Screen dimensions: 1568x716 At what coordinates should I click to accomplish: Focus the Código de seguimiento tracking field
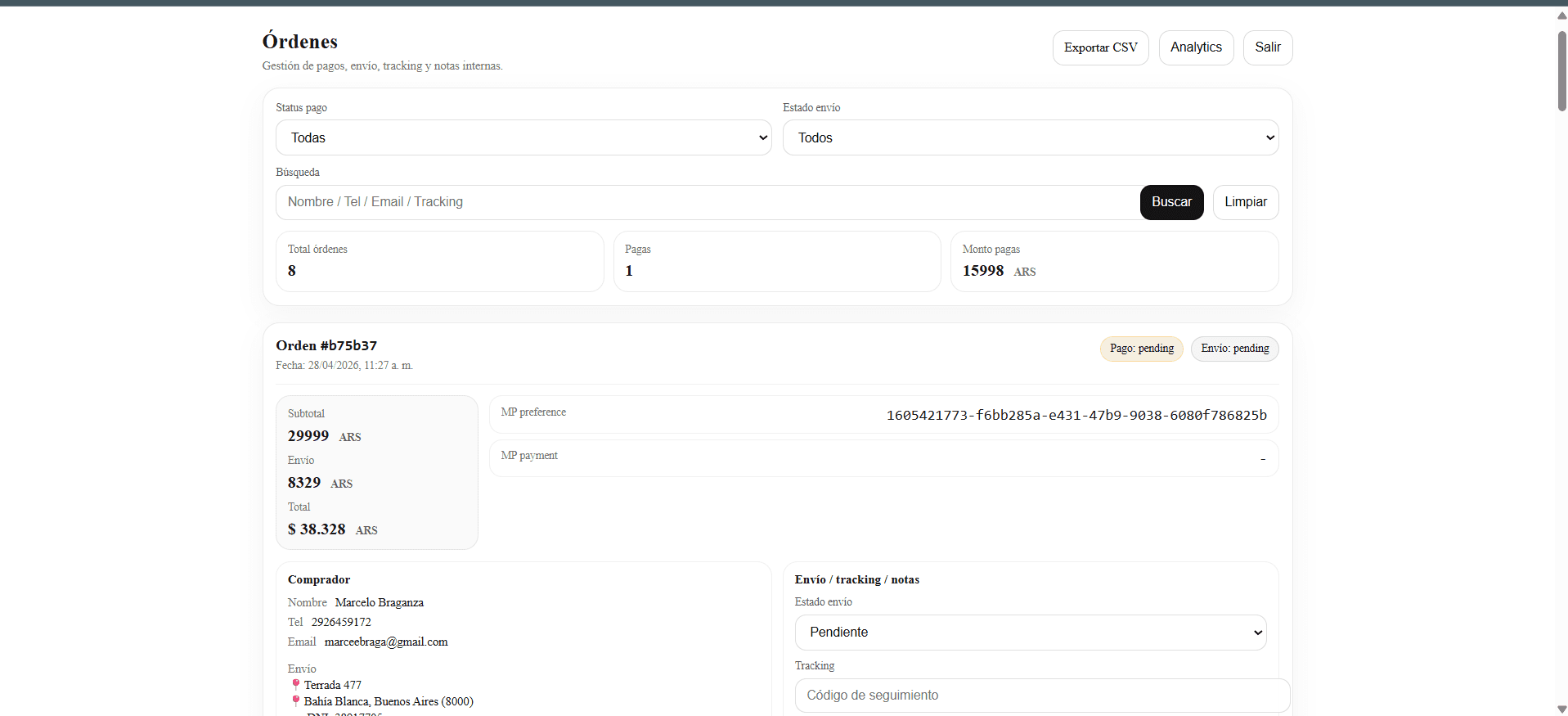pos(1042,696)
